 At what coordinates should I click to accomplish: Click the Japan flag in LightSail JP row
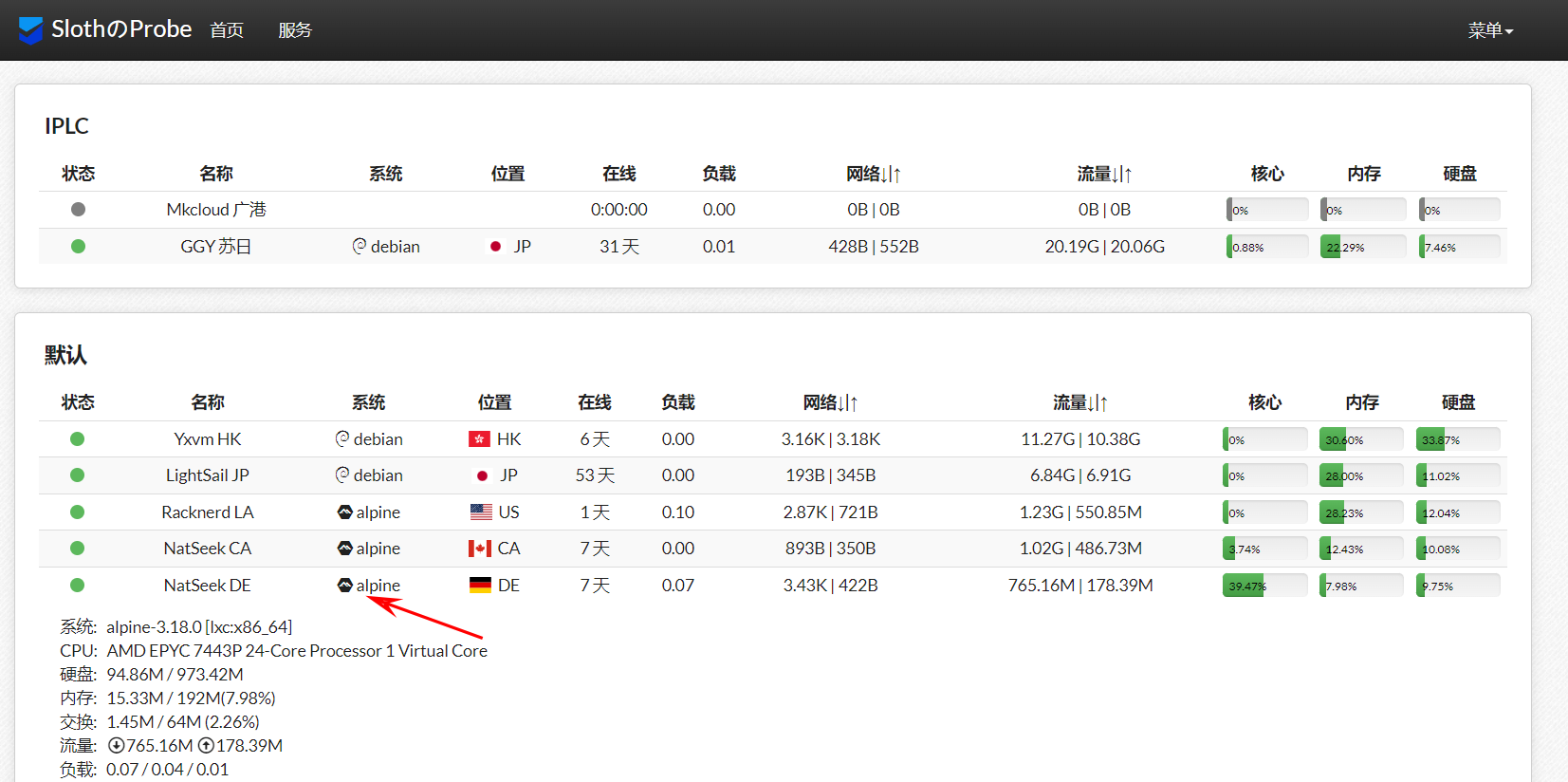click(482, 475)
